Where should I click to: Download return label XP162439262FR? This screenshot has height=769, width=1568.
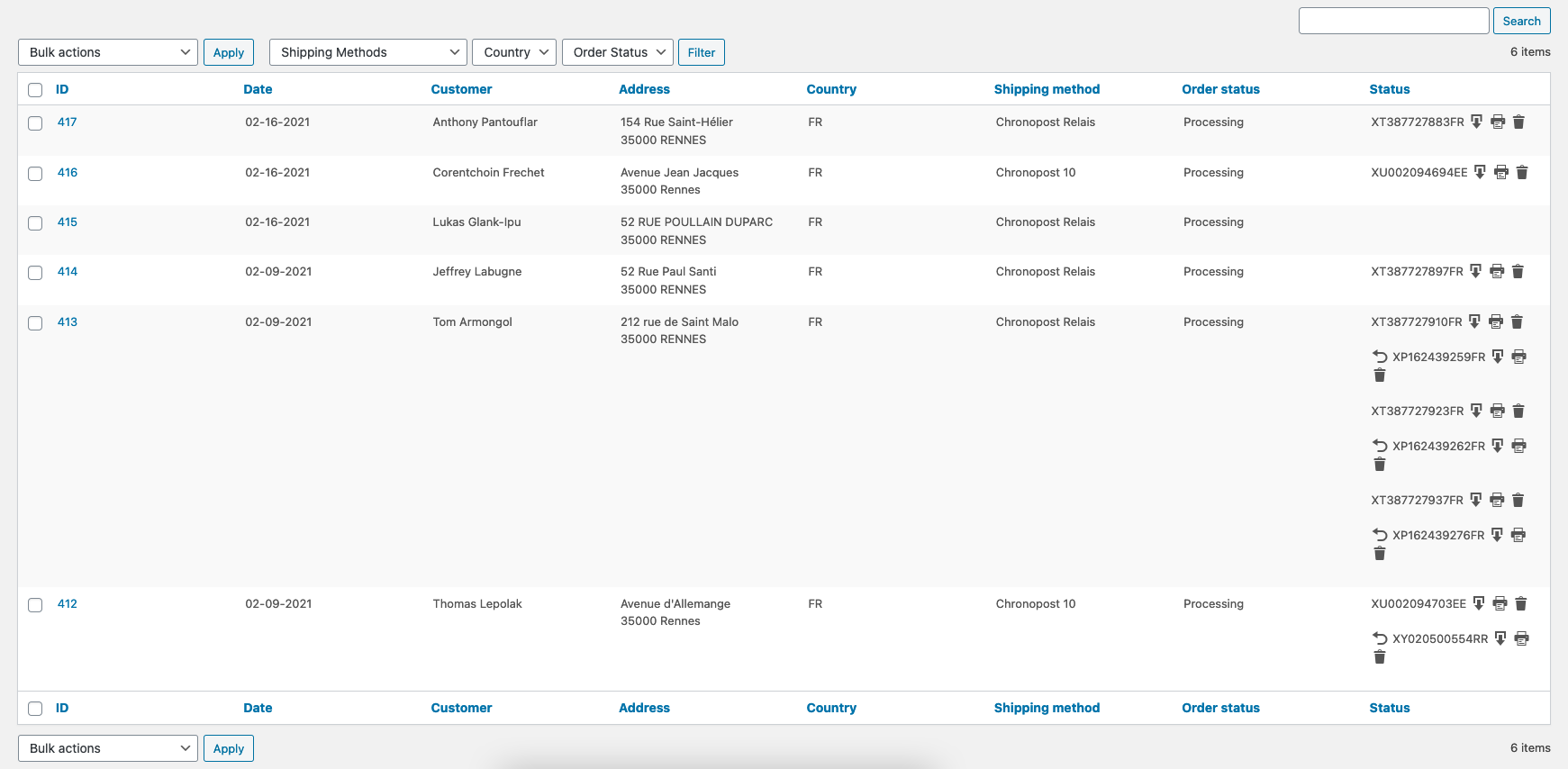1497,446
